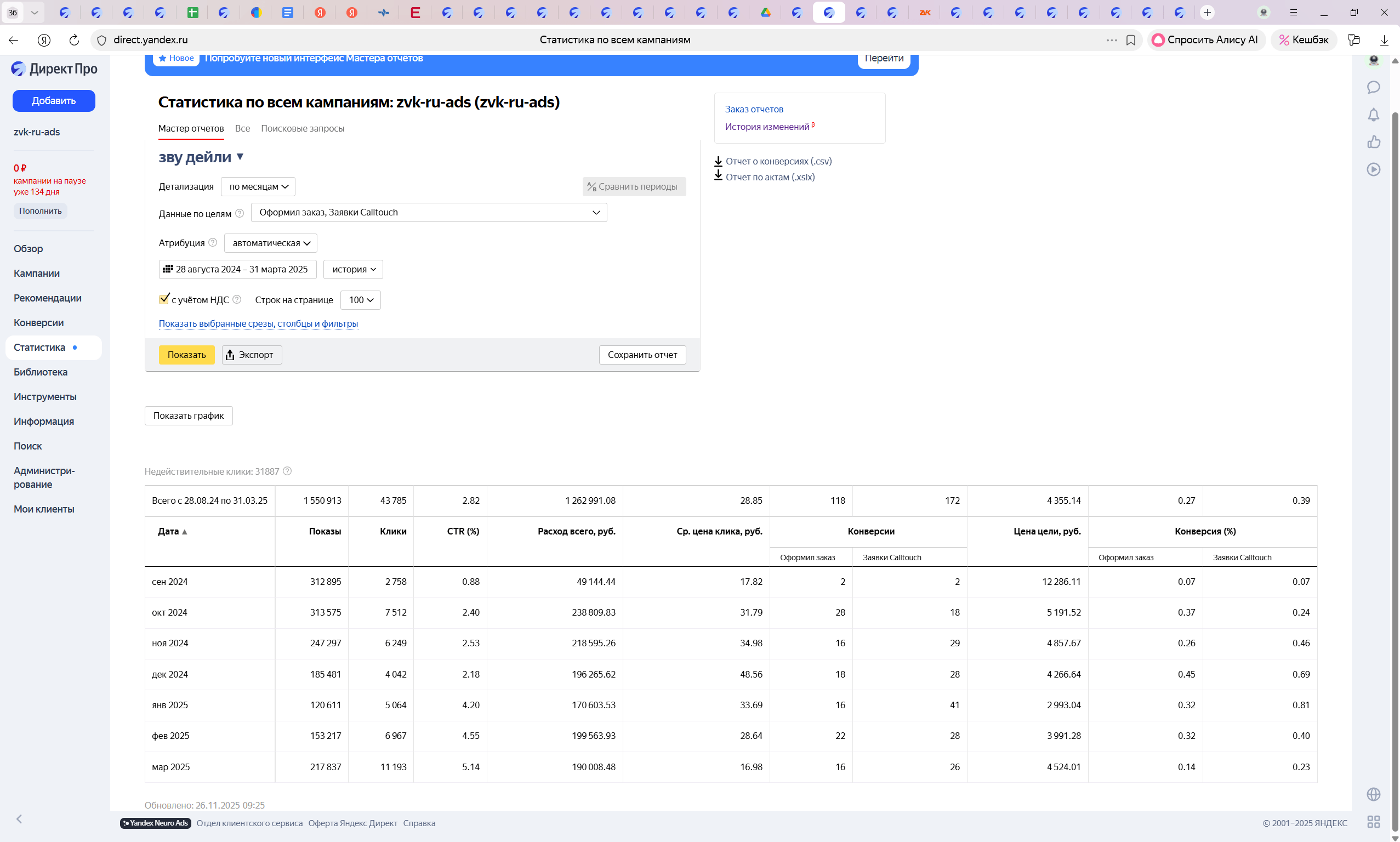Expand the Атрибуция 'автоматическая' dropdown
The width and height of the screenshot is (1400, 842).
(x=271, y=243)
